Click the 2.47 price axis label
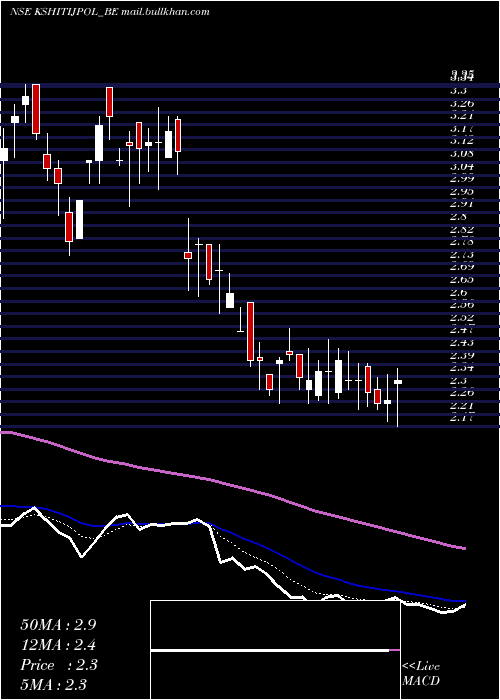The width and height of the screenshot is (500, 700). [462, 330]
